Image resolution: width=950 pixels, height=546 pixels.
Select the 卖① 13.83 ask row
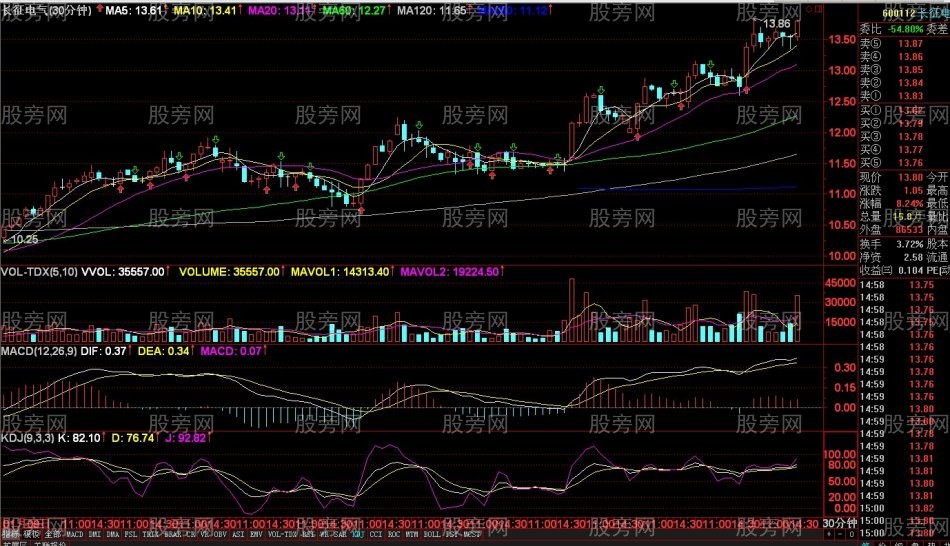892,96
